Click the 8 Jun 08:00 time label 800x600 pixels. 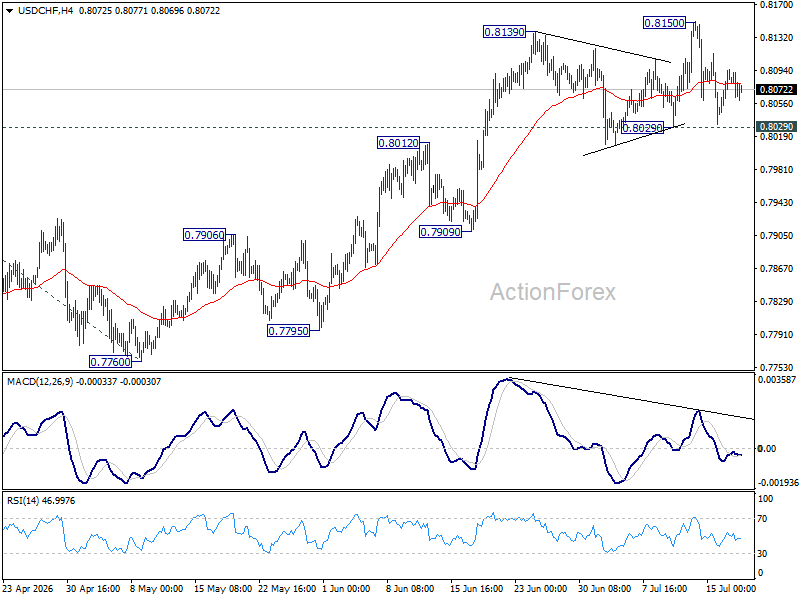click(410, 589)
